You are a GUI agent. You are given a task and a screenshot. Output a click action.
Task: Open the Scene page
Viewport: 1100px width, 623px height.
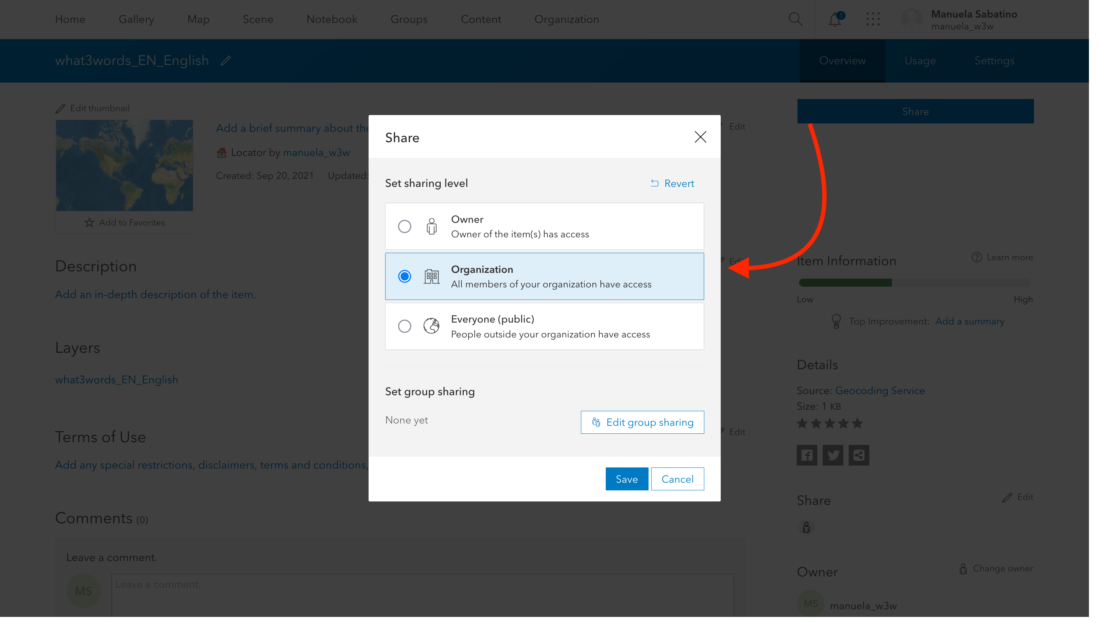click(260, 20)
